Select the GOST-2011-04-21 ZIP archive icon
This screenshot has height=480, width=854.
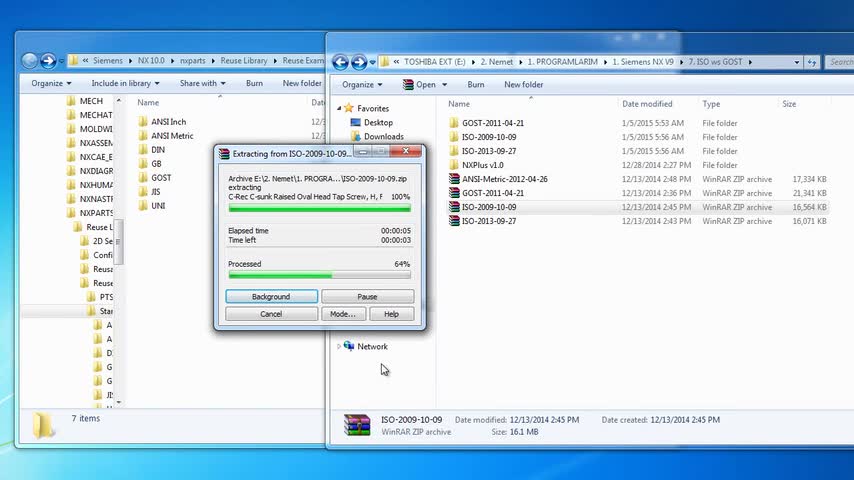(x=454, y=193)
